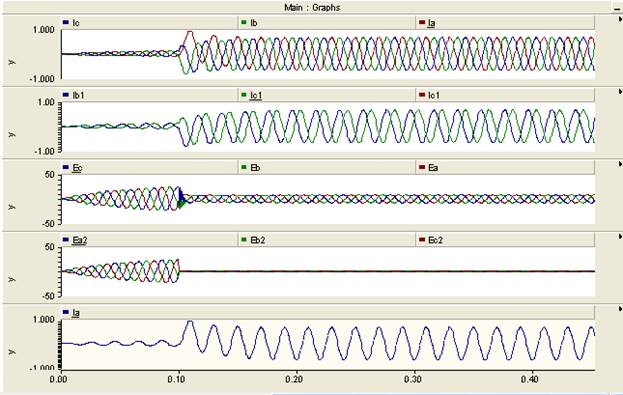The height and width of the screenshot is (395, 623).
Task: Click the -50 y-axis value of Ea2 graph
Action: click(48, 296)
